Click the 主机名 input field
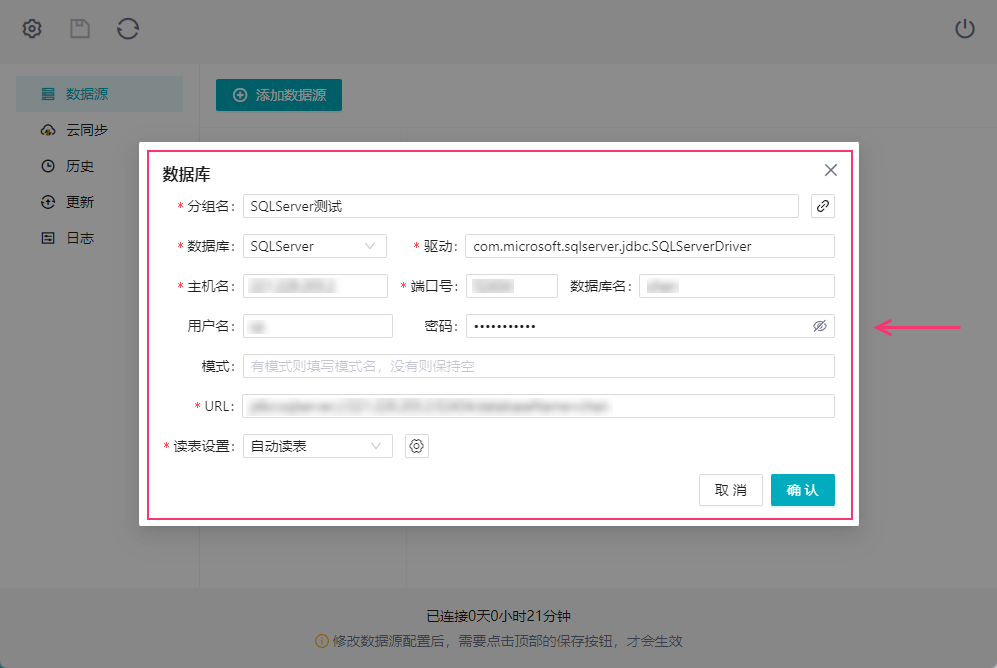 coord(315,286)
